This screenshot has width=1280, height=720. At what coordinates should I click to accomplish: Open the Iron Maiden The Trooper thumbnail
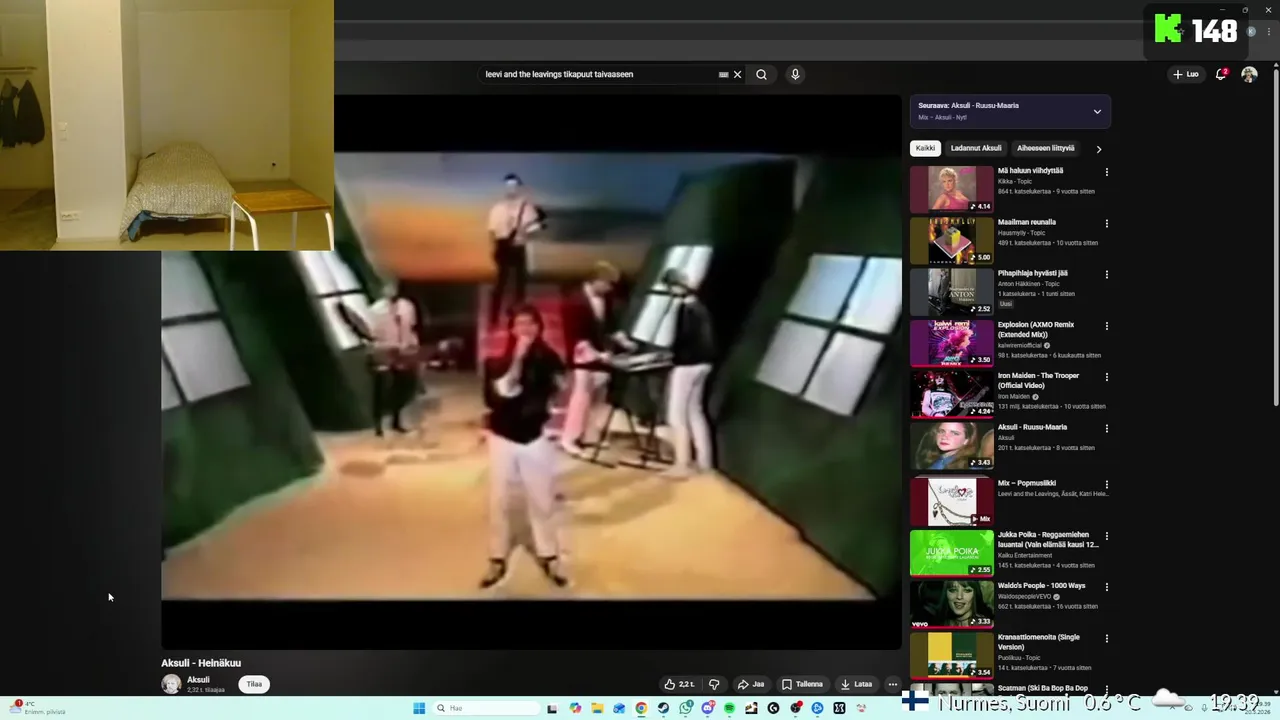coord(952,394)
